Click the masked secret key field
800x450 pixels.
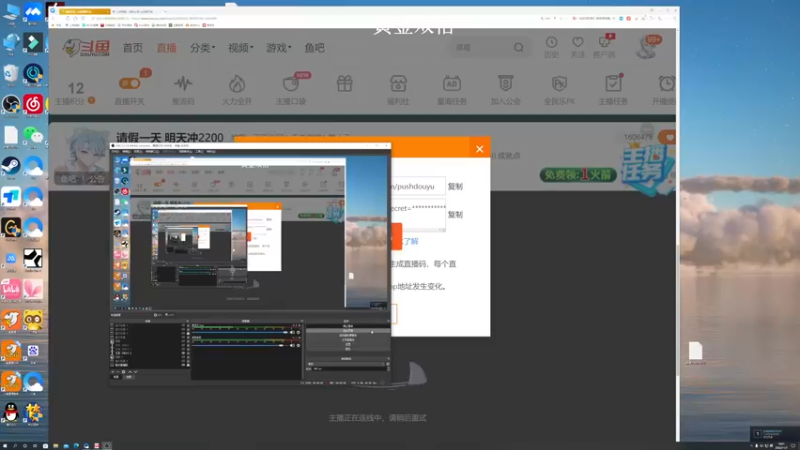click(x=418, y=215)
